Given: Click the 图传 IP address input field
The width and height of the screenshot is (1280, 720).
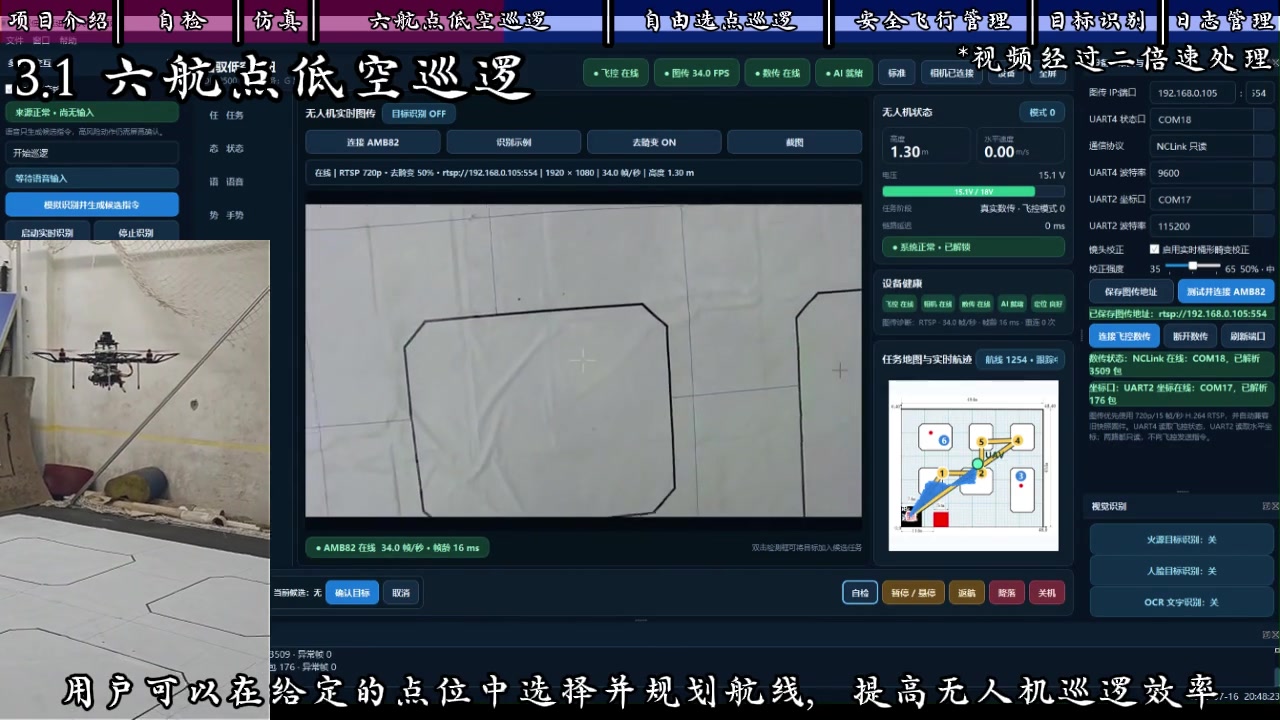Looking at the screenshot, I should coord(1193,93).
